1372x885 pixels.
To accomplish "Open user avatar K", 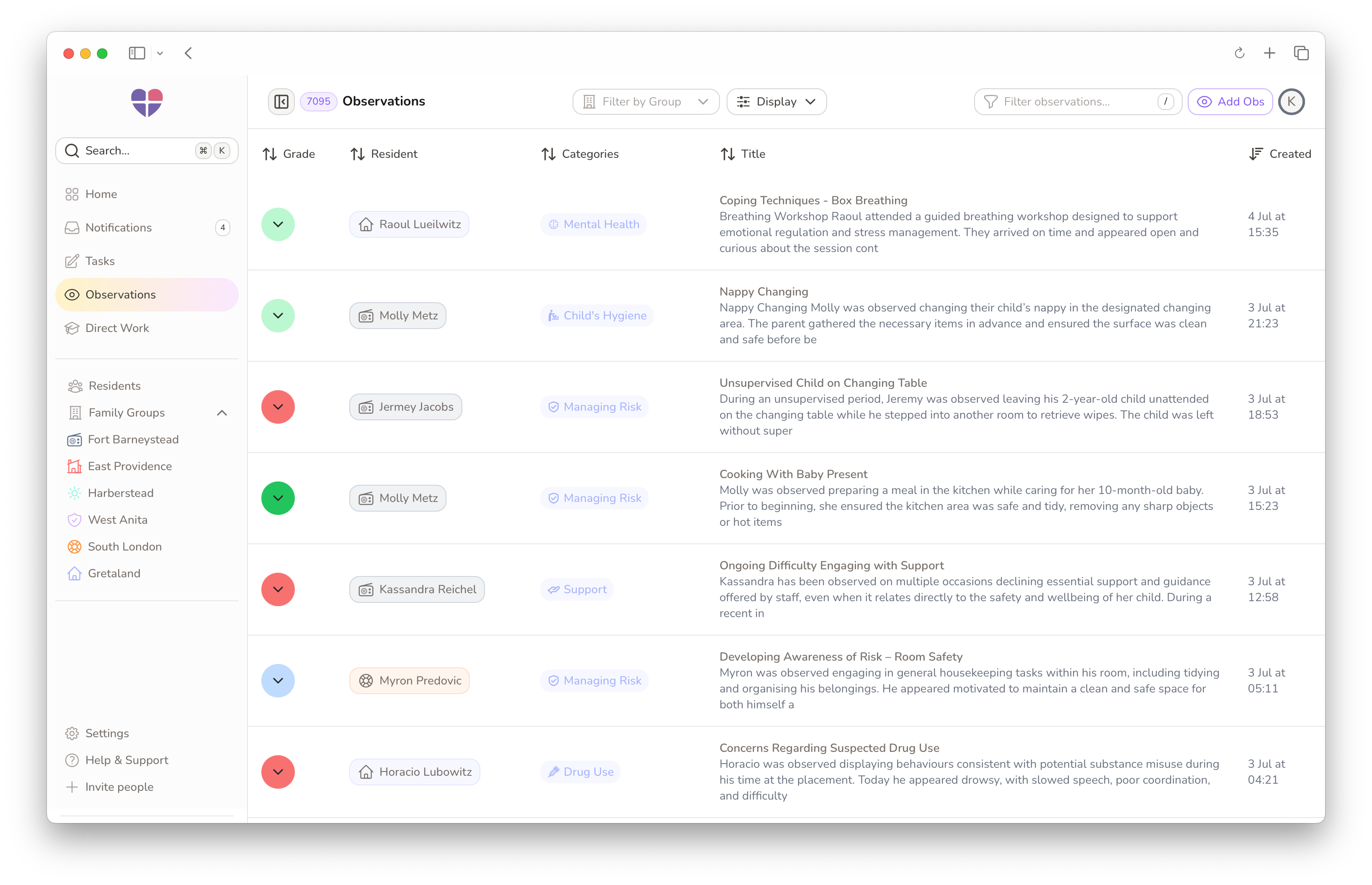I will click(x=1291, y=102).
